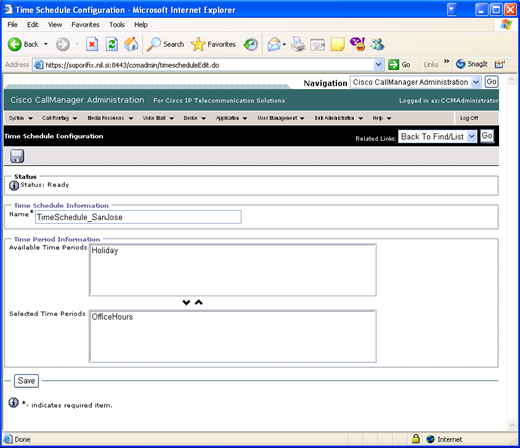Launch Yahoo Messenger icon
Image resolution: width=520 pixels, height=448 pixels.
[358, 44]
